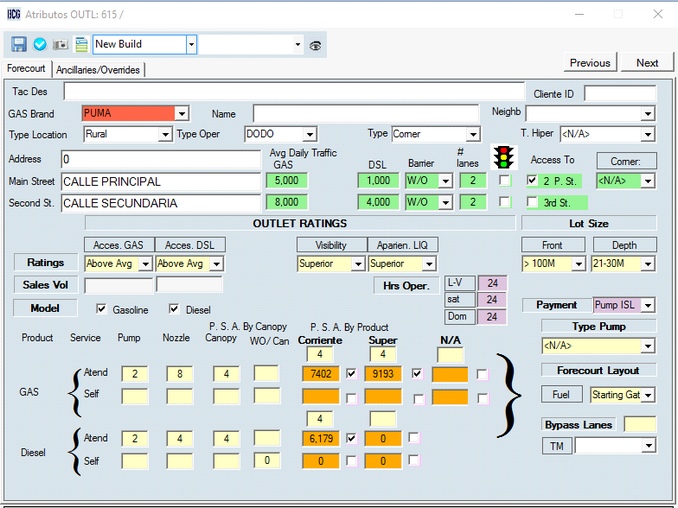Open the GAS Brand PUMA dropdown
The image size is (678, 508).
click(182, 114)
